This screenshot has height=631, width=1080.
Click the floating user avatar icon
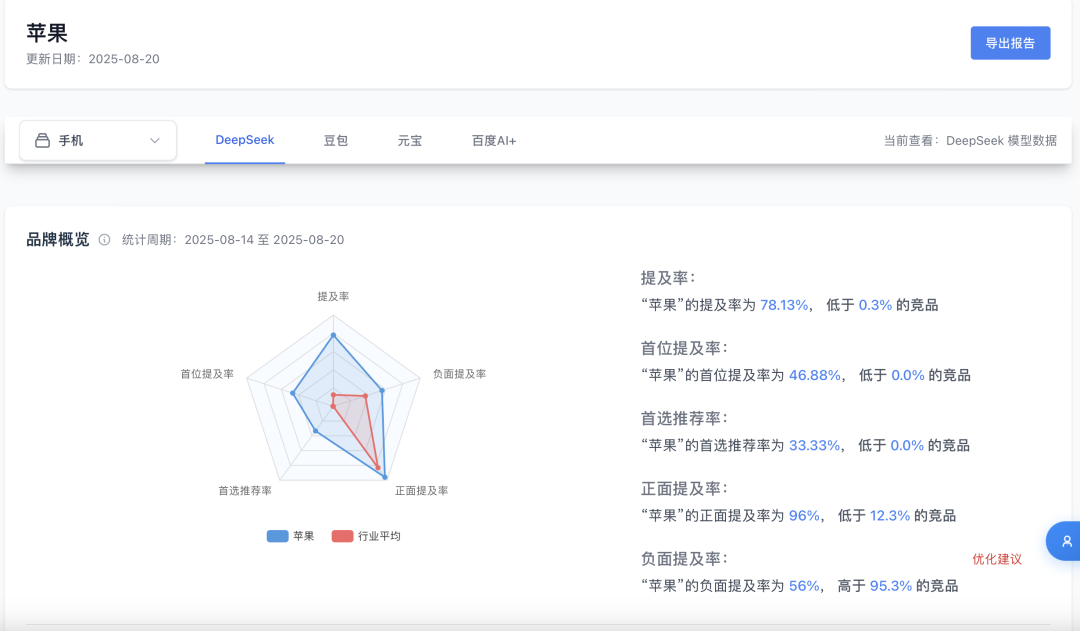(1065, 541)
